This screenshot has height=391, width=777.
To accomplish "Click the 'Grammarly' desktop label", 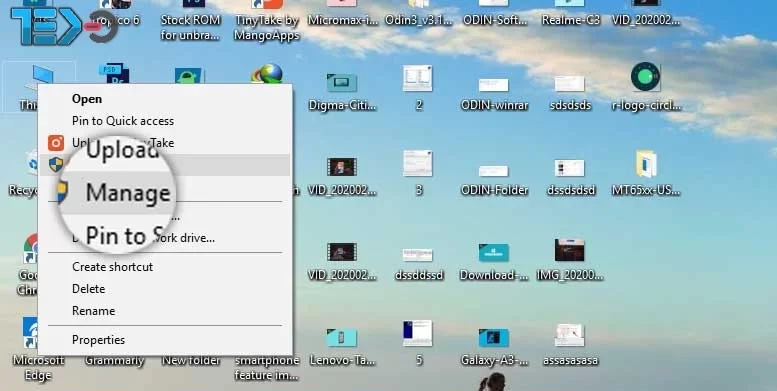I will click(114, 361).
